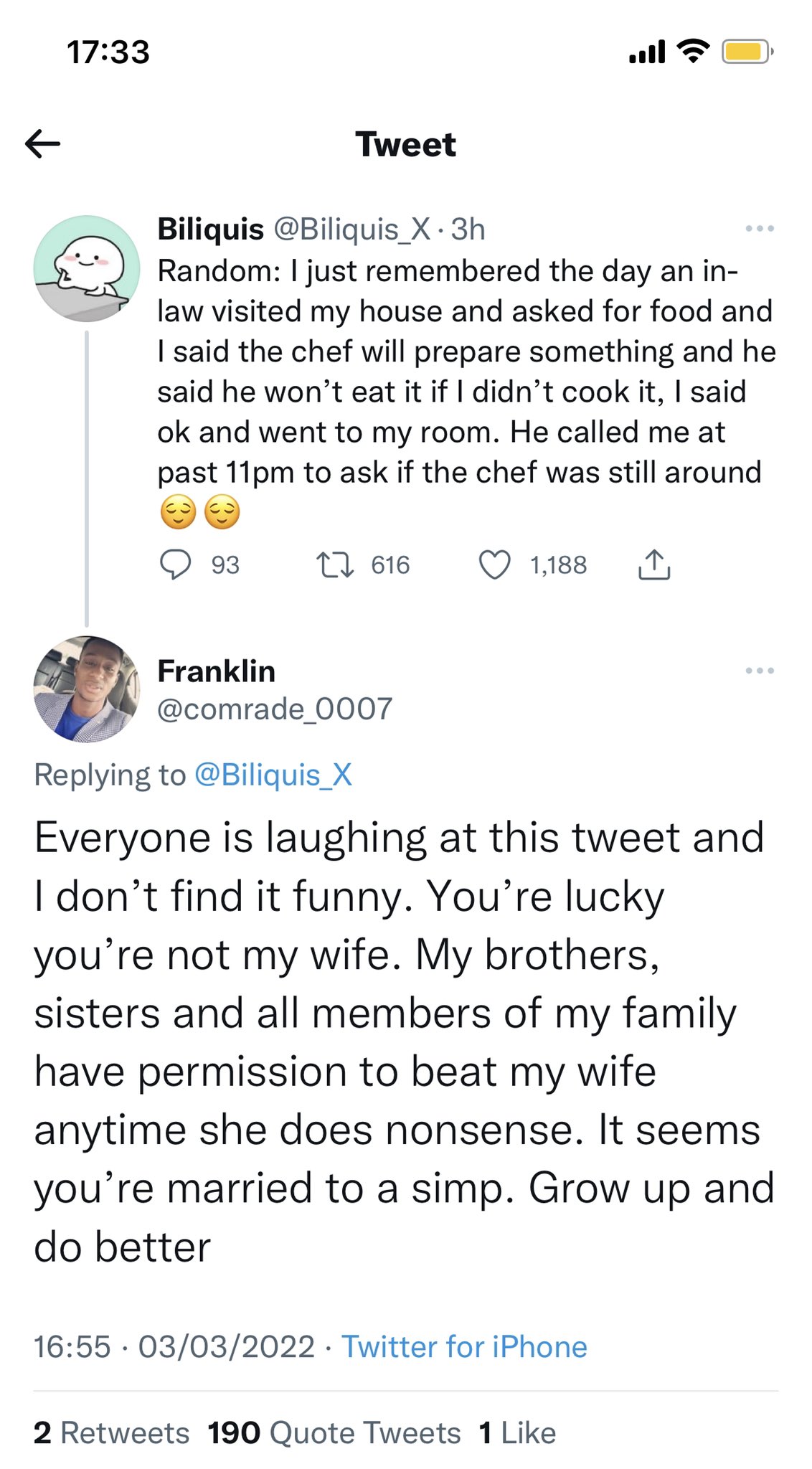
Task: Tap the share icon on Biliquis's tweet
Action: (653, 565)
